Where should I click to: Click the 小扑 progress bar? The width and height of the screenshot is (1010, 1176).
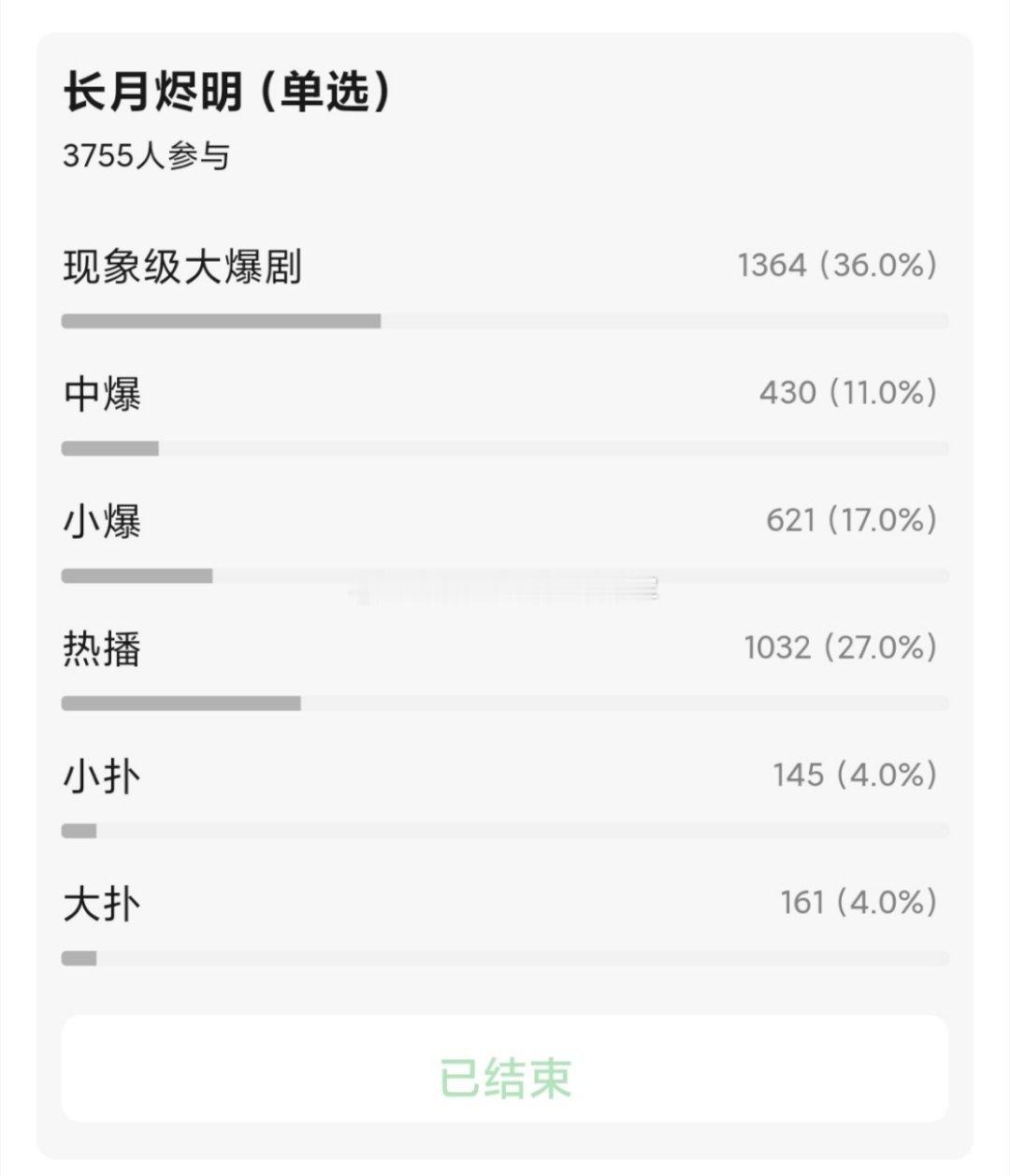click(x=505, y=831)
